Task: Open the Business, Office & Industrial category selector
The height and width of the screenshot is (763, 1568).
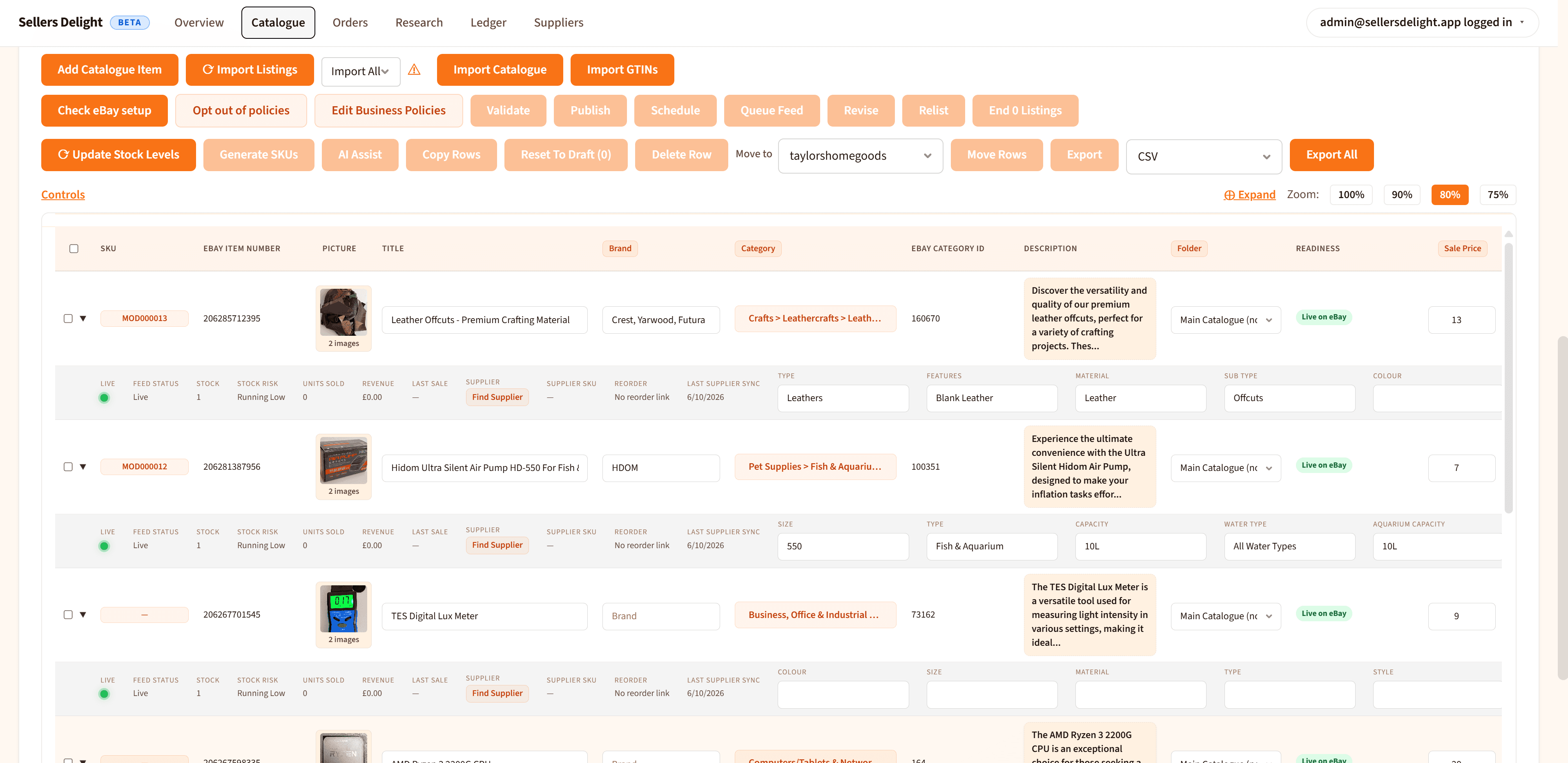Action: (815, 615)
